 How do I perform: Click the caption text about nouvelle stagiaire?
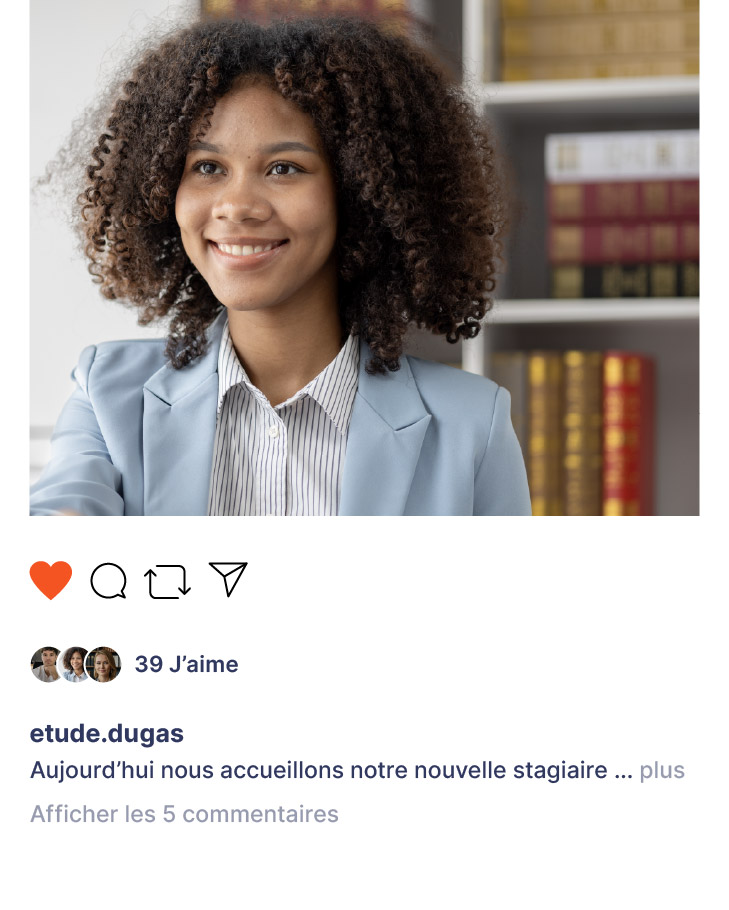(319, 771)
